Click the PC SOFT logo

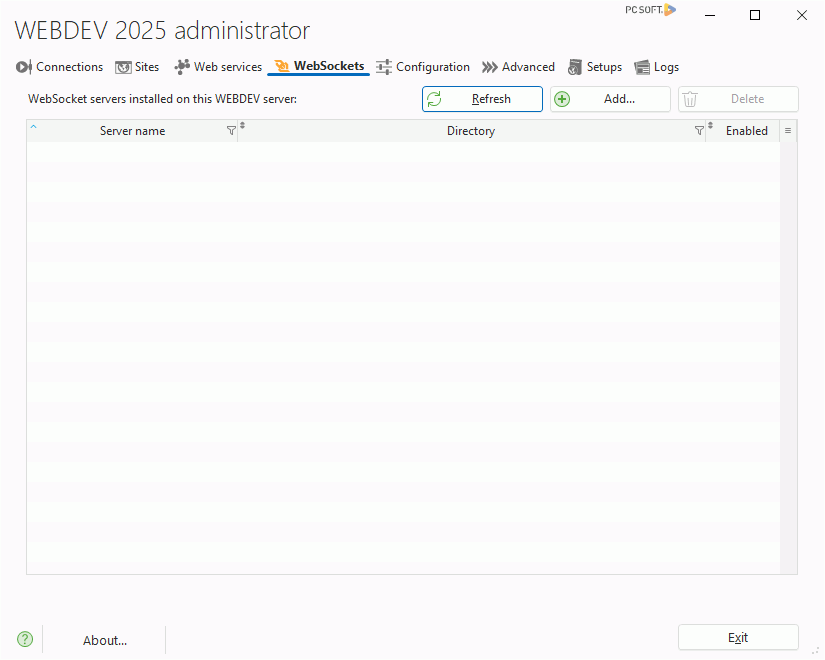(650, 9)
